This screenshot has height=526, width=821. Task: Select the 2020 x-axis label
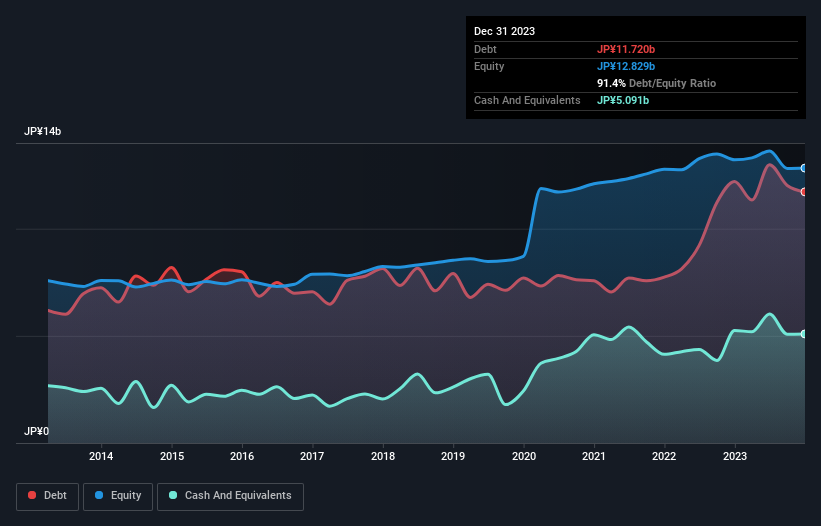[524, 456]
